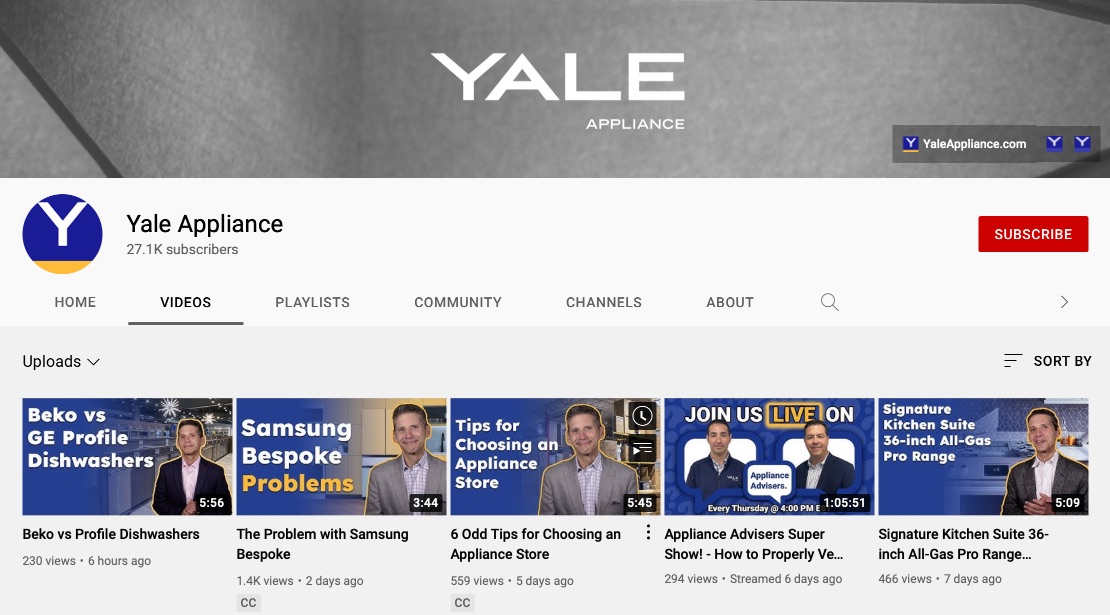Click the Add to Queue icon on the Tips video
The width and height of the screenshot is (1110, 615).
(x=642, y=448)
